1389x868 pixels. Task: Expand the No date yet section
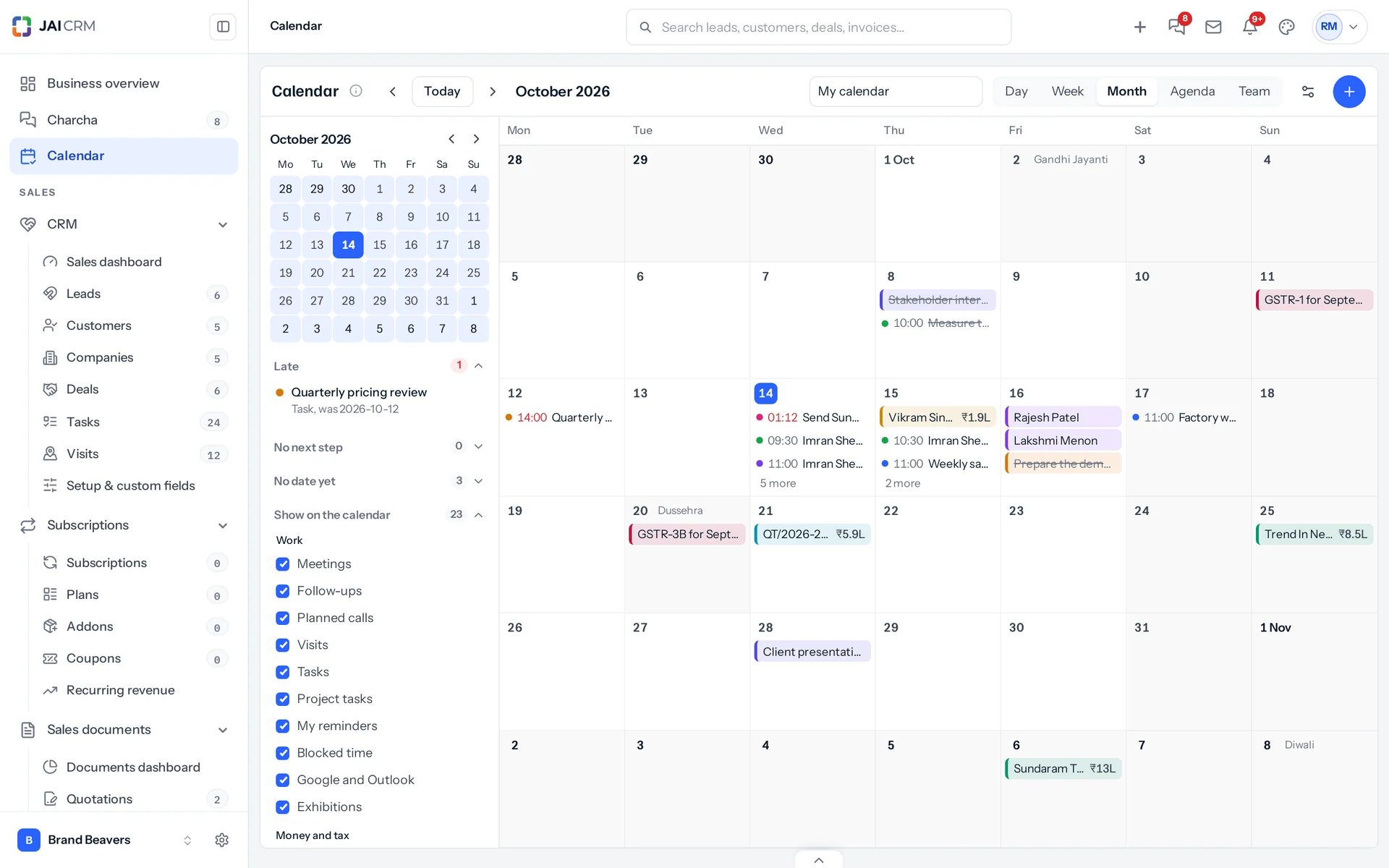click(x=478, y=481)
